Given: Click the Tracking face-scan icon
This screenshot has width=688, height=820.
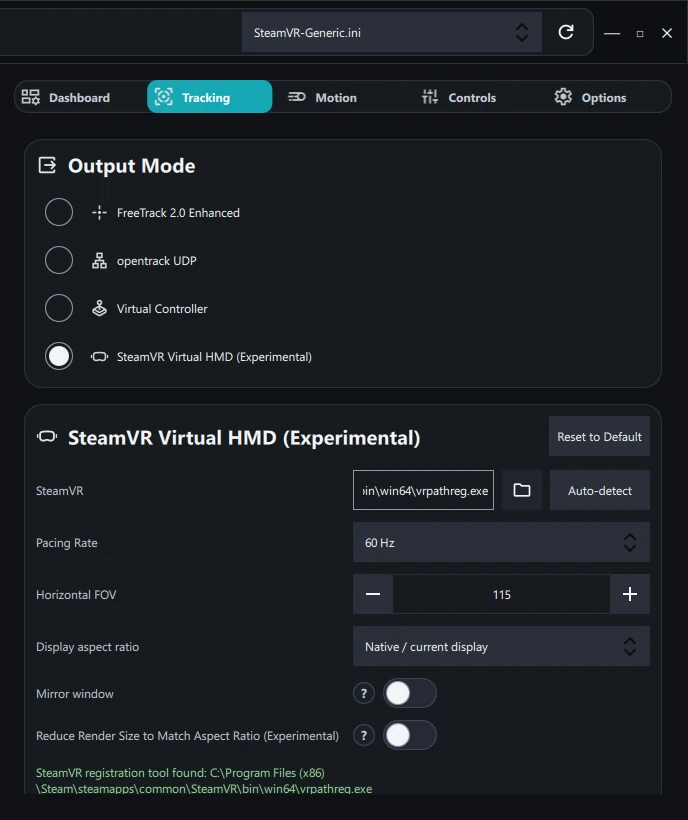Looking at the screenshot, I should (164, 97).
